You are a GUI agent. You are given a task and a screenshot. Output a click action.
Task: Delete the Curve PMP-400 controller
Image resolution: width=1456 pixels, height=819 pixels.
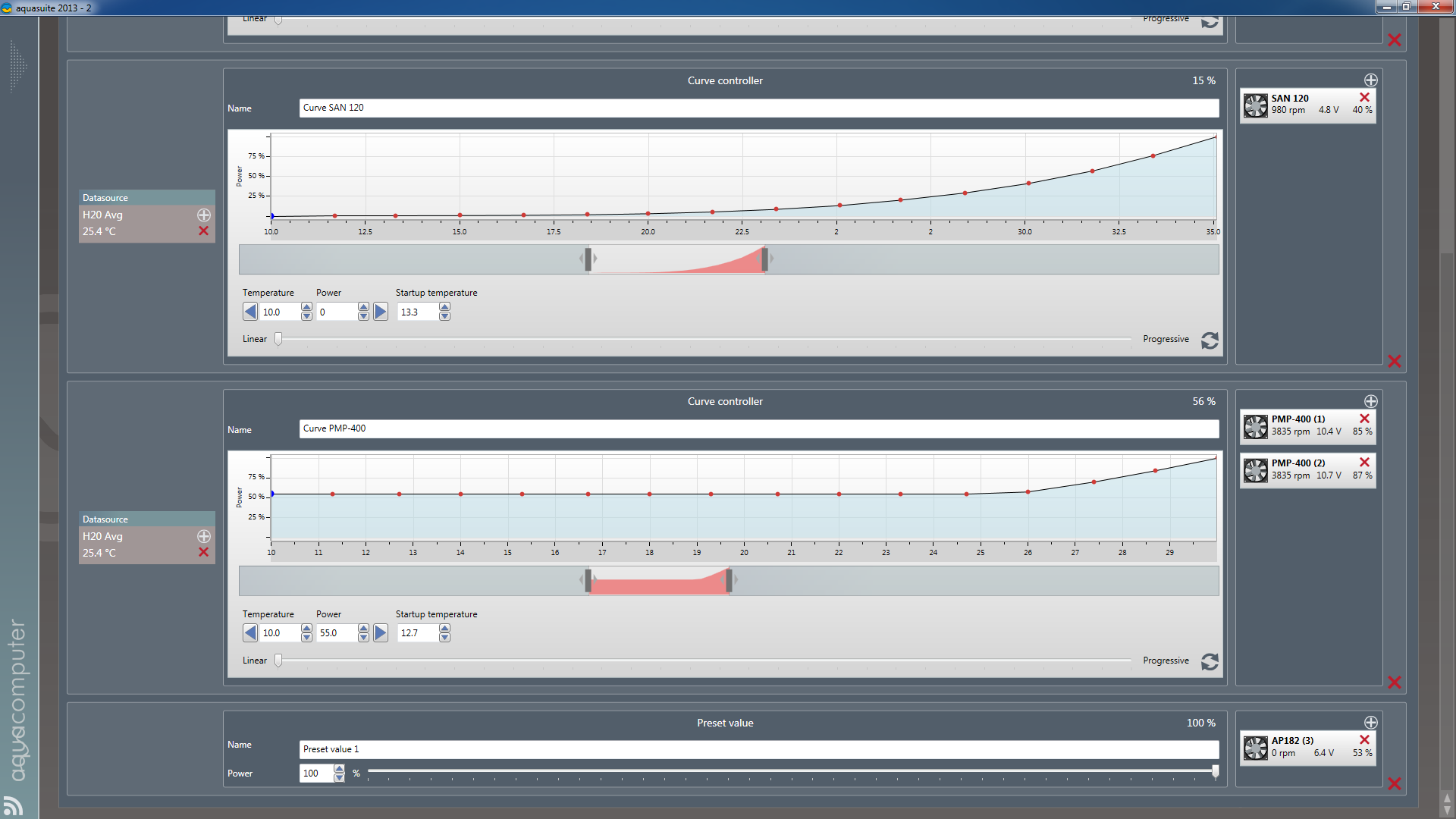click(1394, 682)
